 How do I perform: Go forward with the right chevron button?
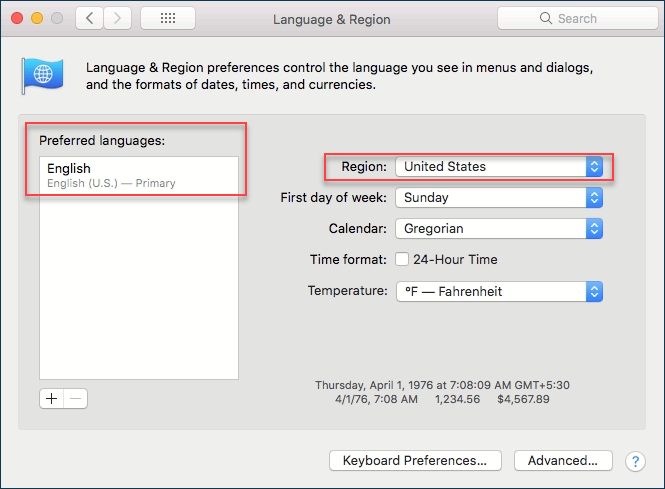tap(117, 18)
